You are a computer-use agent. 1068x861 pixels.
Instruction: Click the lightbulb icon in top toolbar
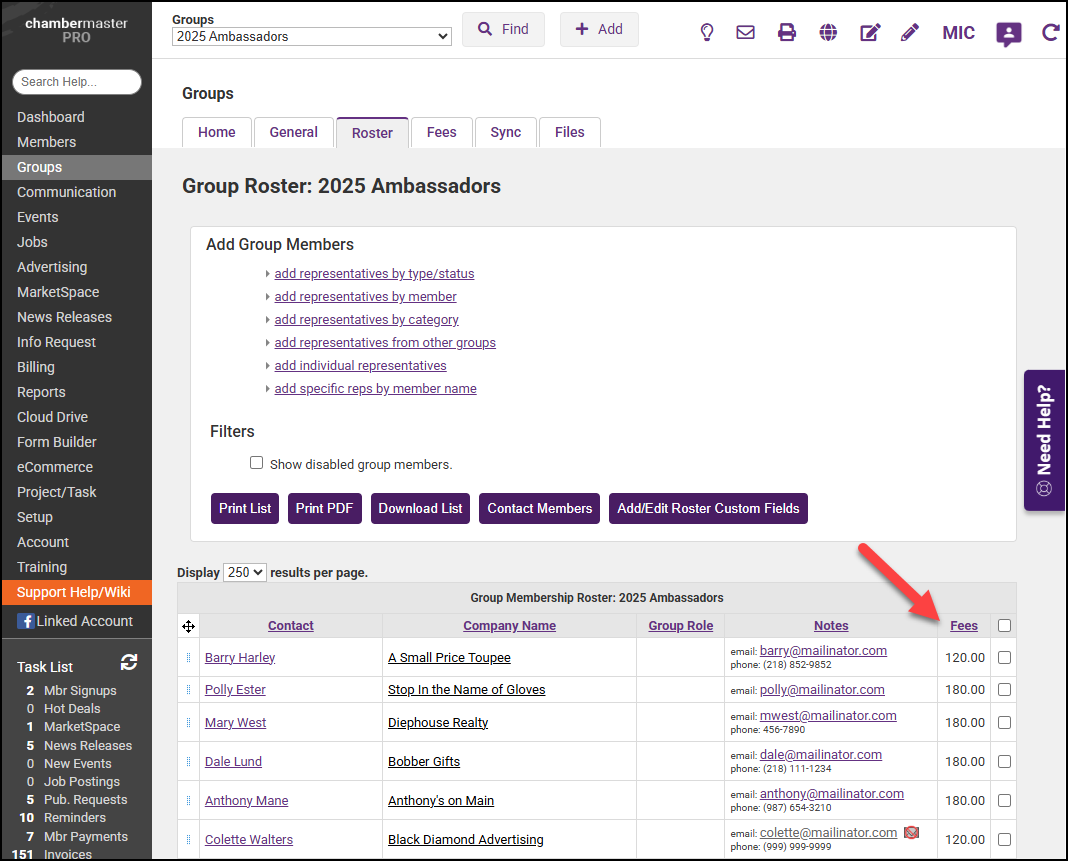pos(707,32)
